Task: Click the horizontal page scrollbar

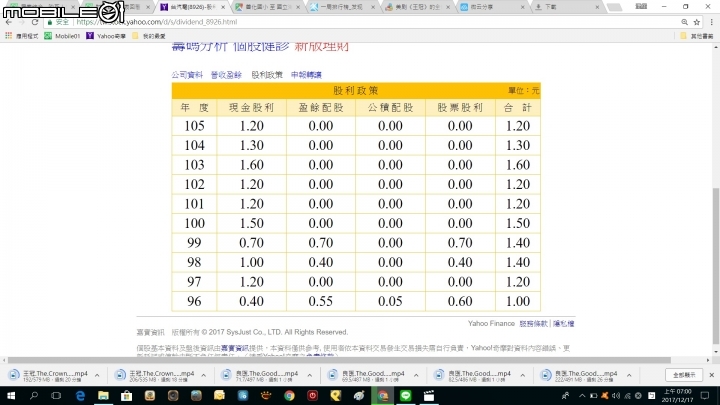Action: 339,360
